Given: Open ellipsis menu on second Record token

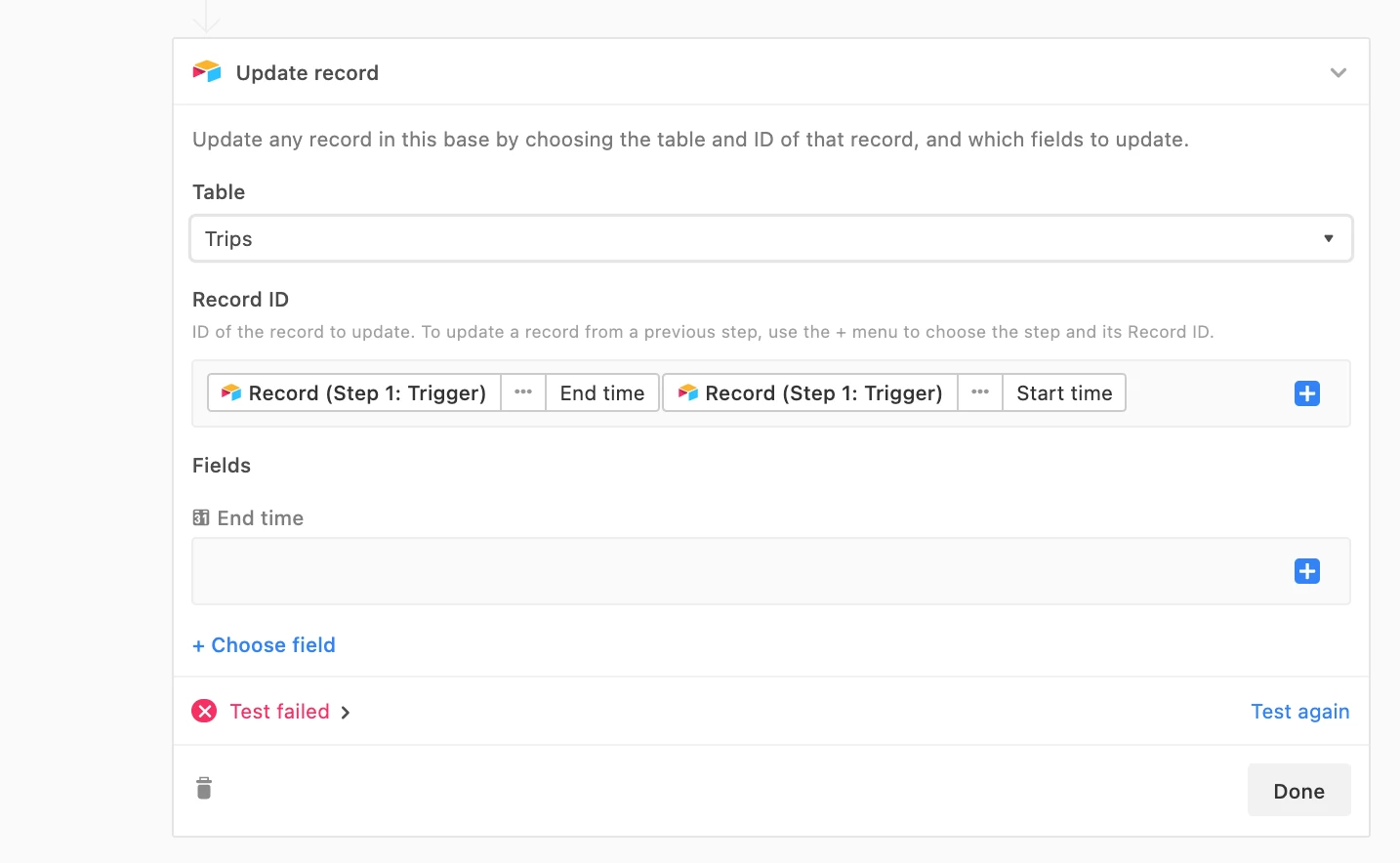Looking at the screenshot, I should point(980,392).
